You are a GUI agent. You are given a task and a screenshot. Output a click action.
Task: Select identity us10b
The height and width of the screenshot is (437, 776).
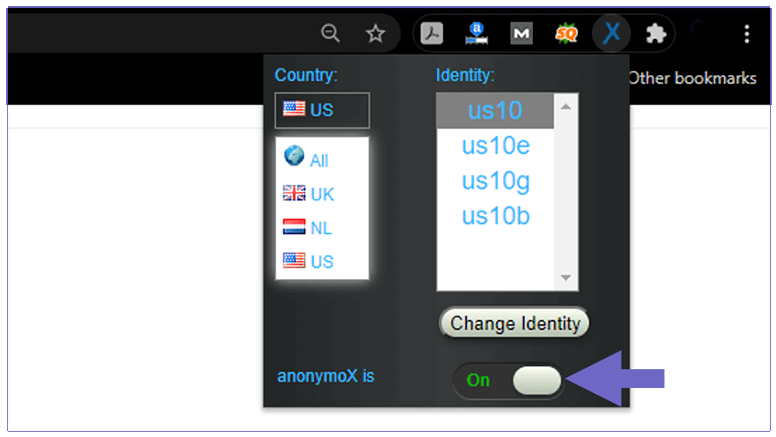pos(495,216)
